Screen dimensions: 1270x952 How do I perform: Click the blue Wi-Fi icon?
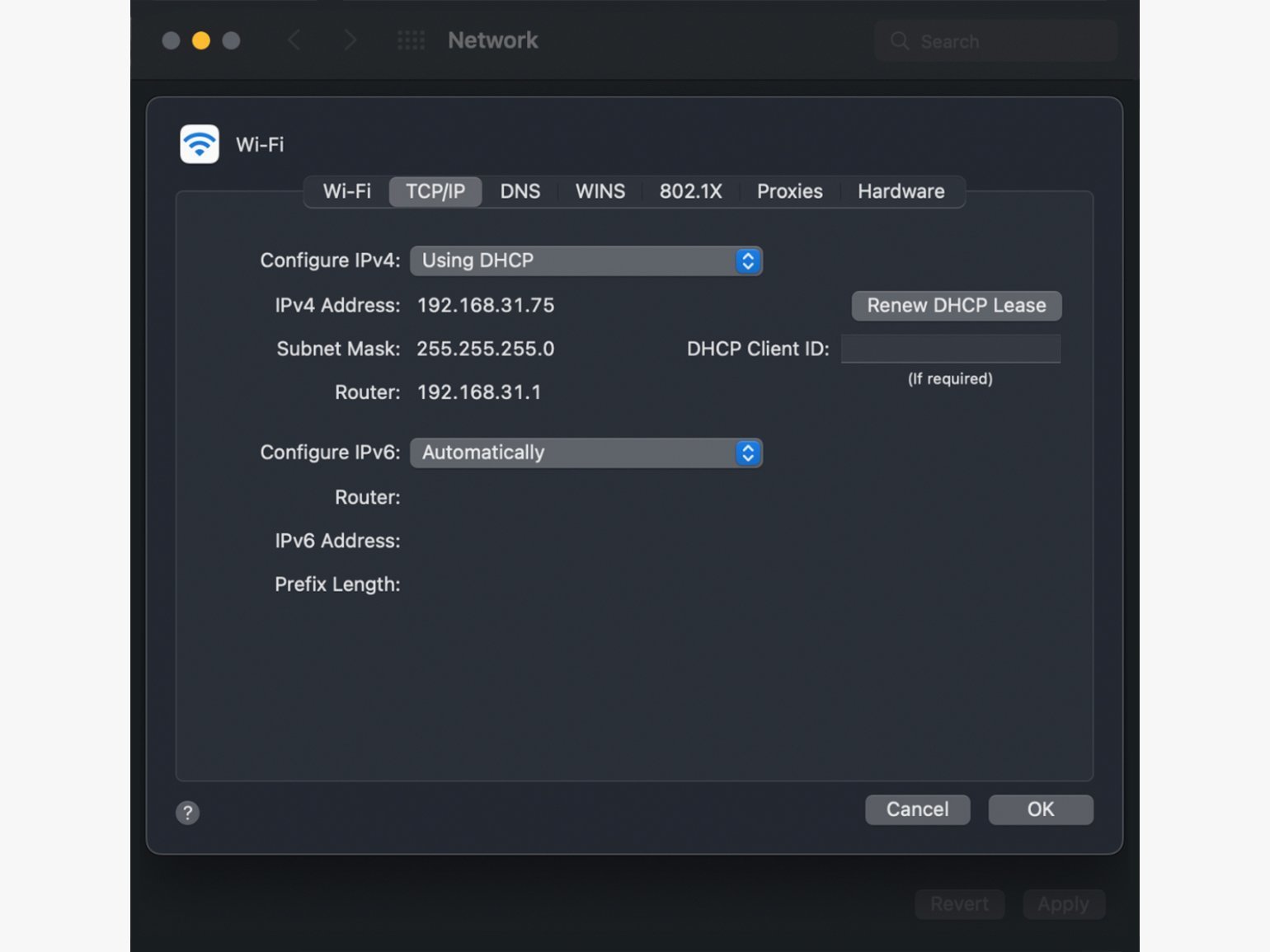click(x=200, y=144)
